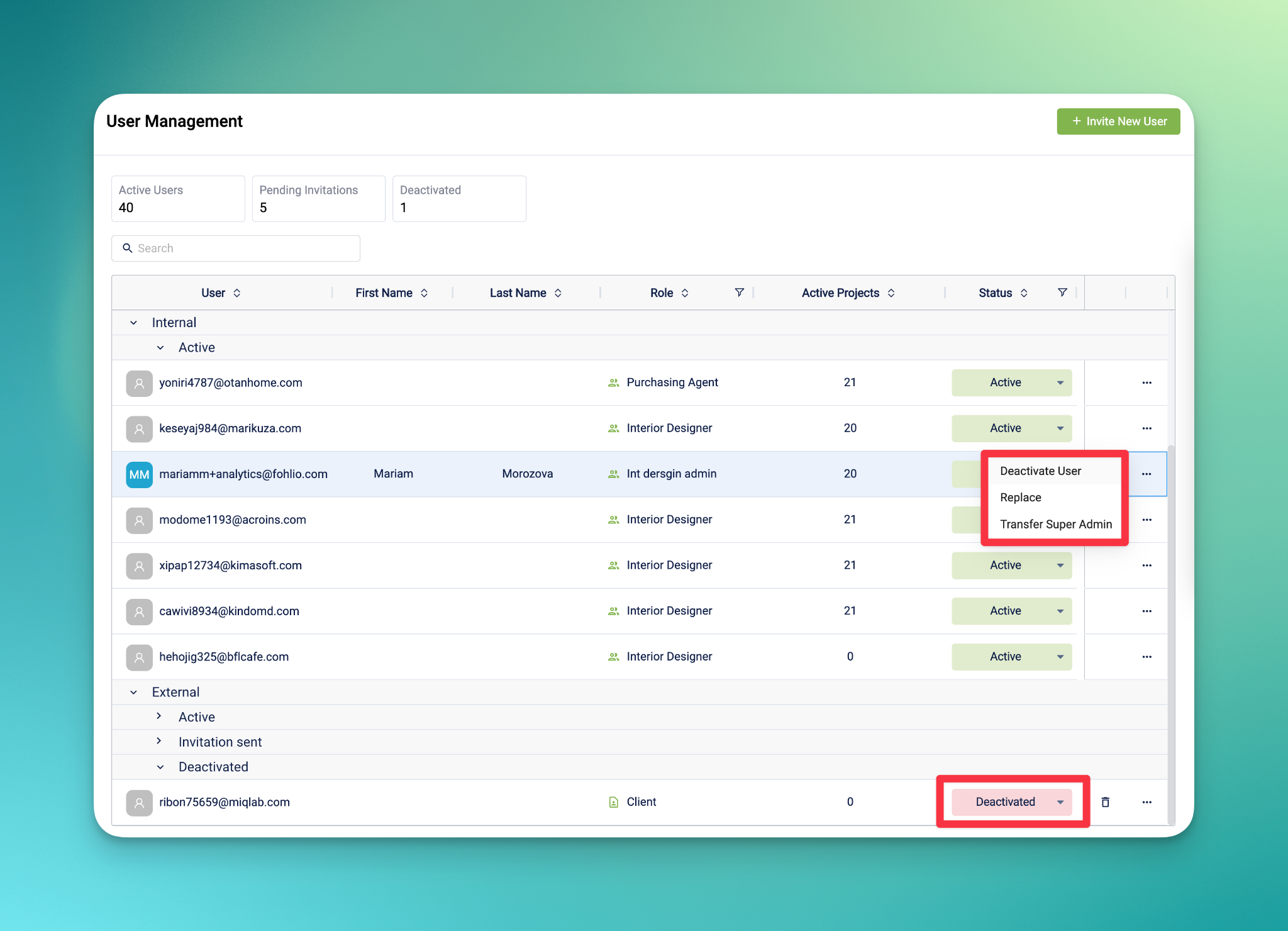Sort by Active Projects column
This screenshot has height=931, width=1288.
point(891,293)
